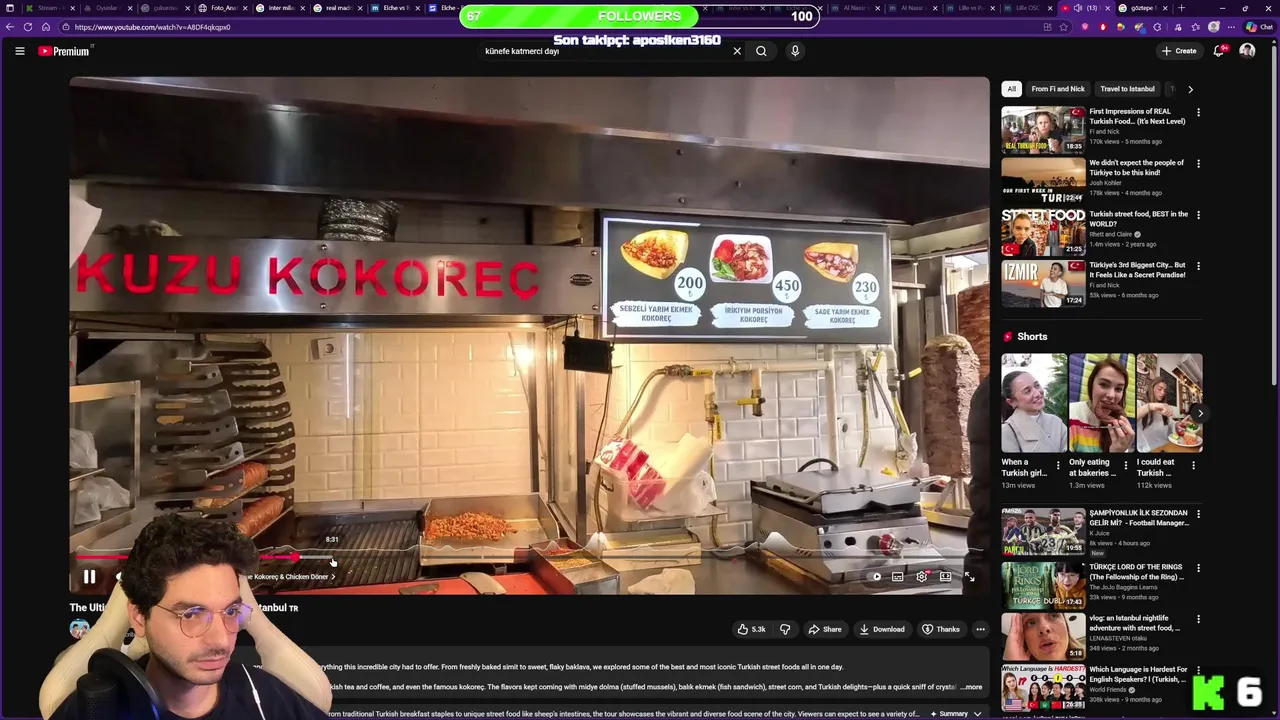Open the player settings gear
1280x720 pixels.
pyautogui.click(x=921, y=577)
